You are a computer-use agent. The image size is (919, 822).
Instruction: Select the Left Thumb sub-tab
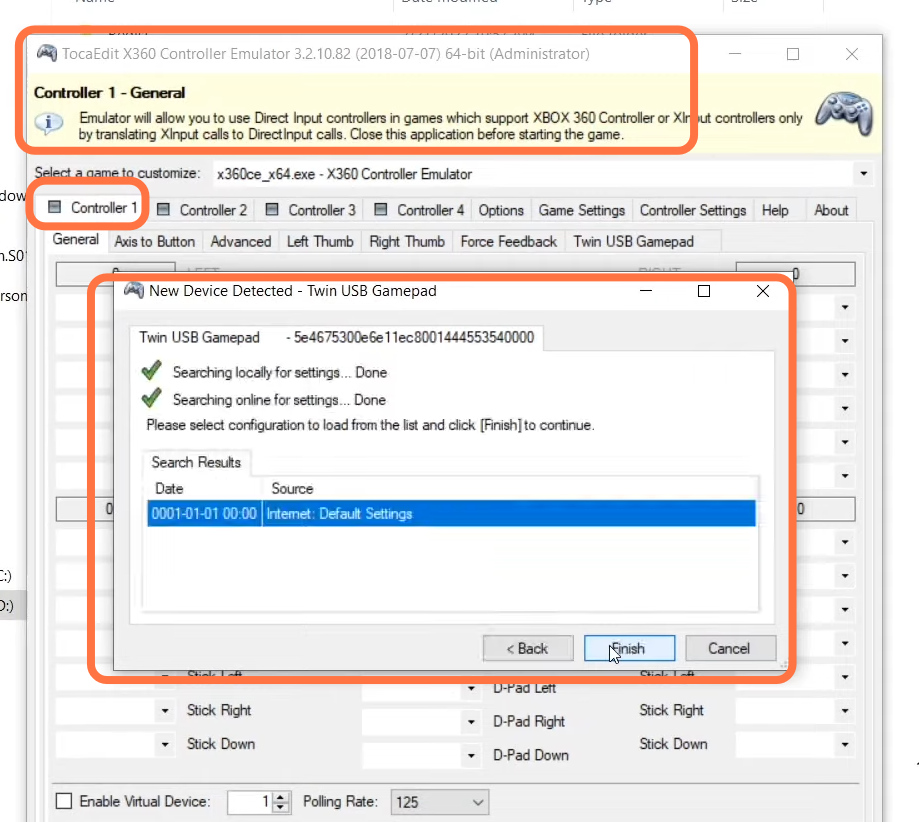coord(320,242)
